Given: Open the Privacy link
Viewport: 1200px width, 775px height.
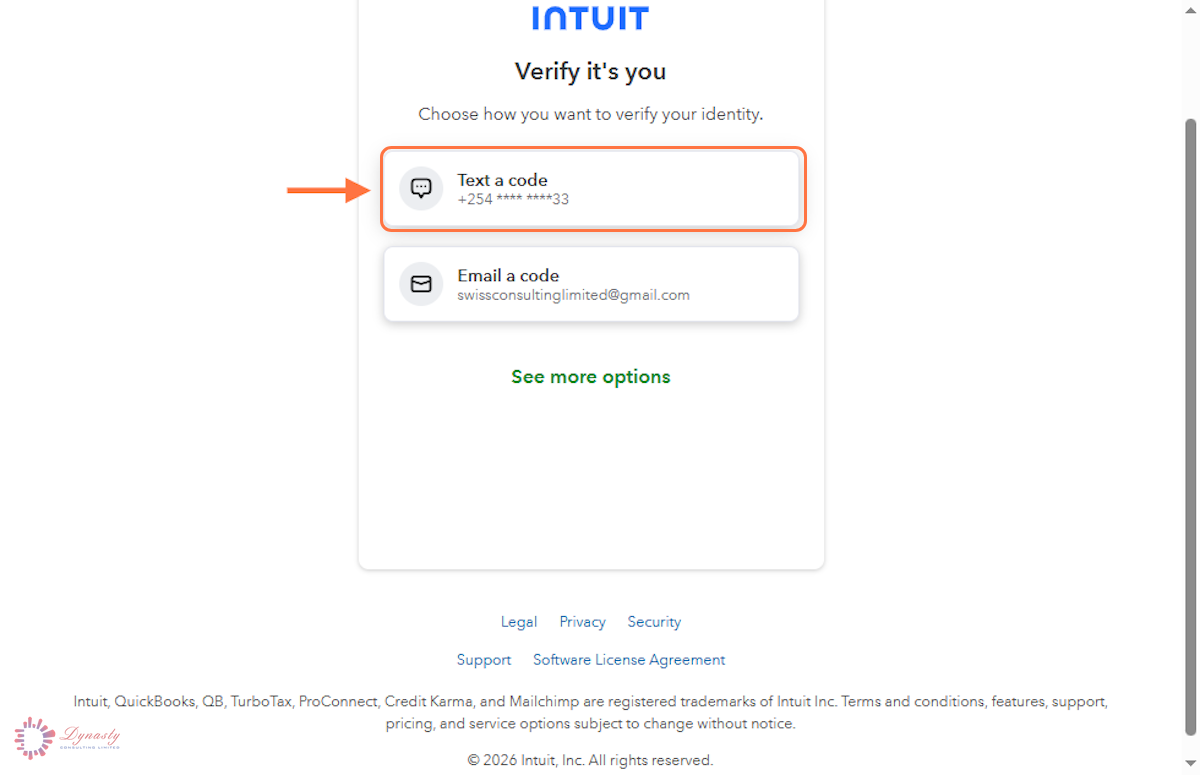Looking at the screenshot, I should pyautogui.click(x=583, y=622).
